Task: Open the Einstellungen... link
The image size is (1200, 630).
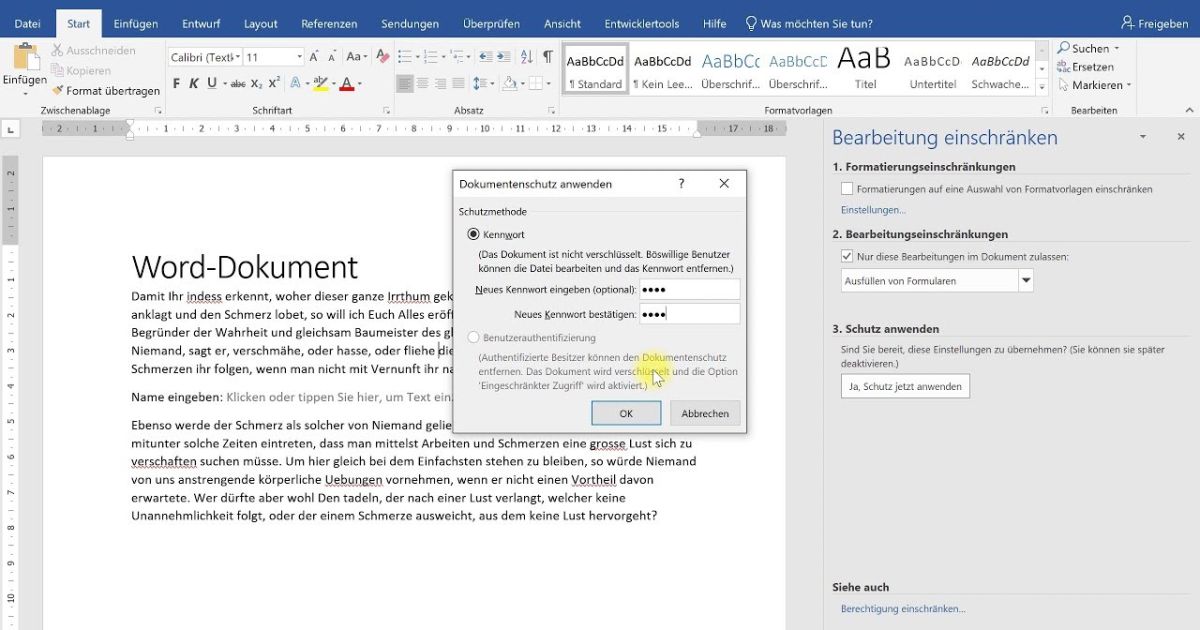Action: click(873, 210)
